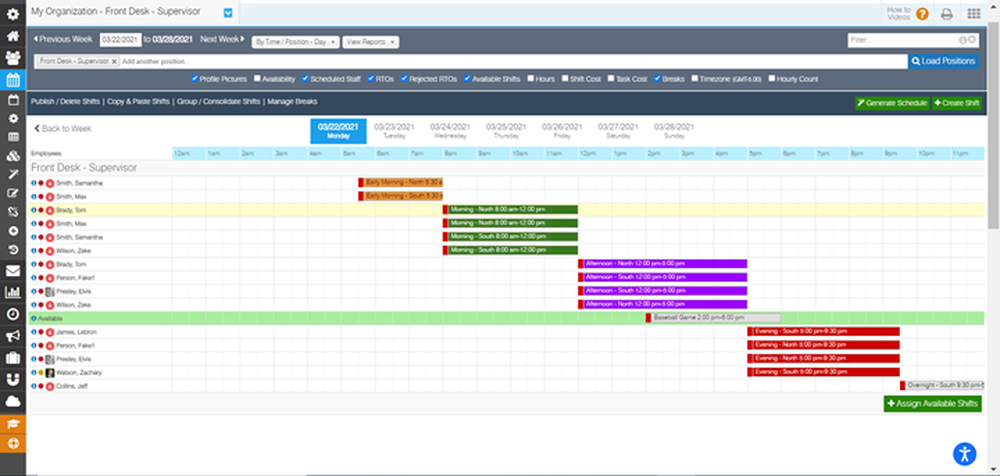
Task: Click the printer icon
Action: (x=948, y=14)
